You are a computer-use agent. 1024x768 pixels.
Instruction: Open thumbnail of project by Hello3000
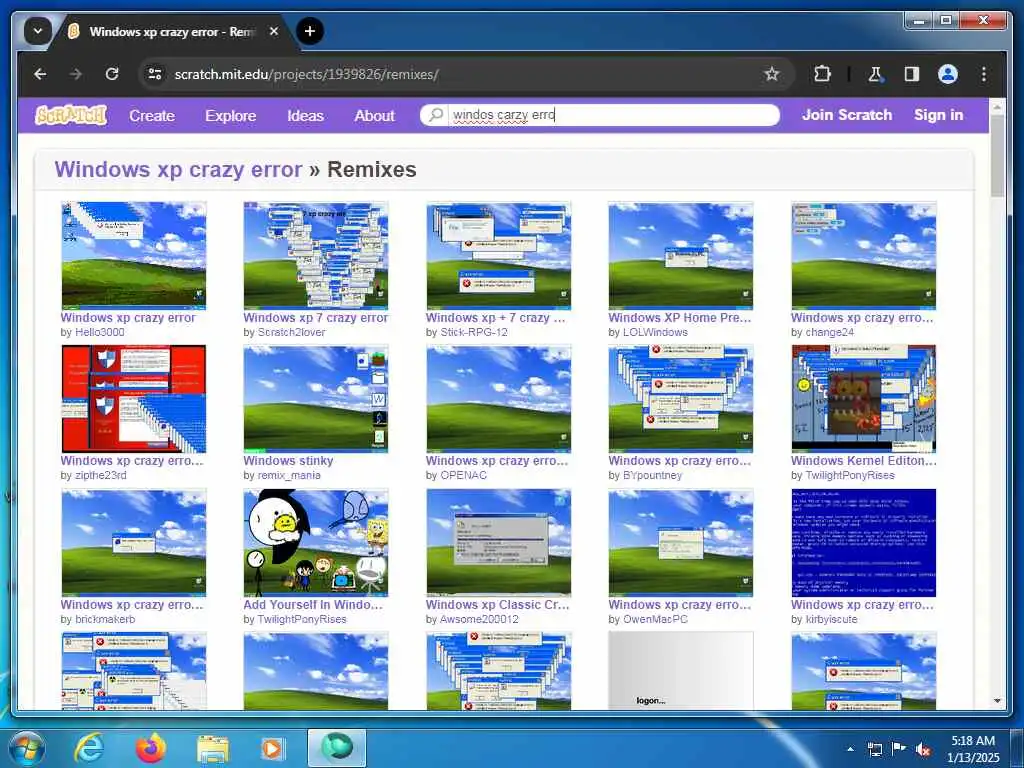133,255
